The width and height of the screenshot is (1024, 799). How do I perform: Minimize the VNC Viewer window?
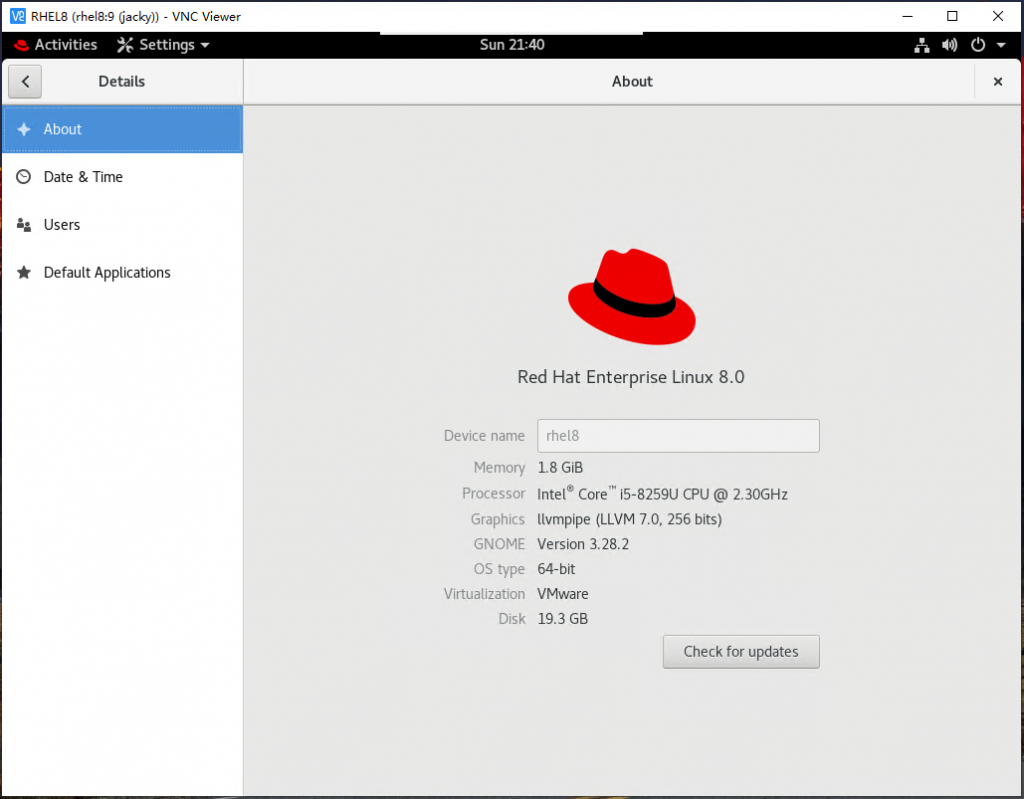click(907, 16)
